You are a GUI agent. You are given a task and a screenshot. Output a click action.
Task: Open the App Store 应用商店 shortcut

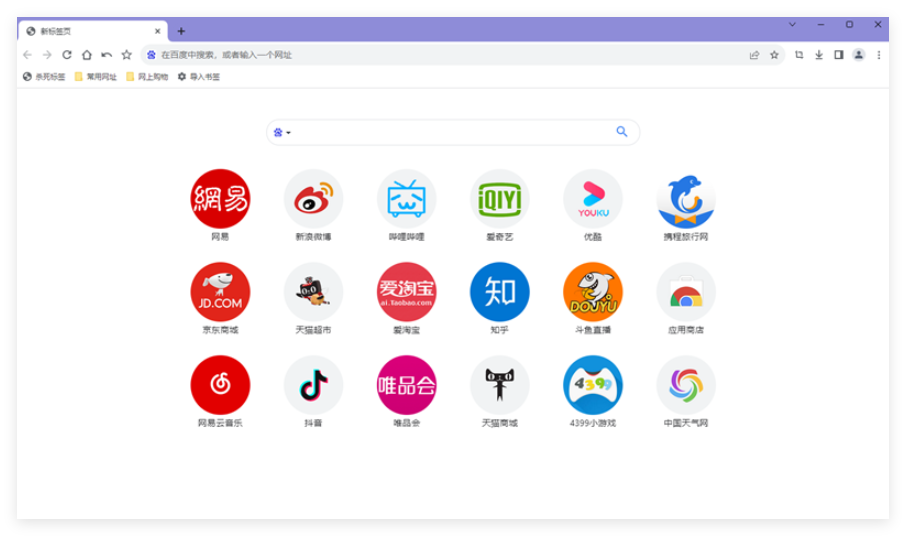[686, 292]
